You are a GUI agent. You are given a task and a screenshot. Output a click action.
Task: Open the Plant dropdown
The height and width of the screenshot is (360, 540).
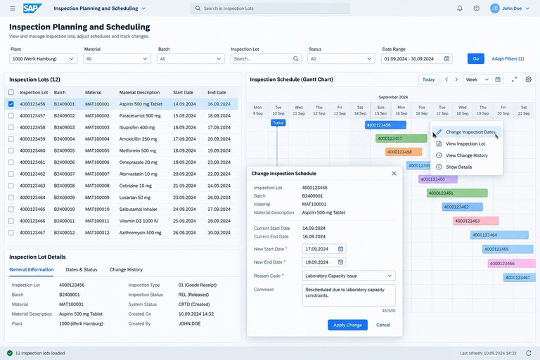43,59
